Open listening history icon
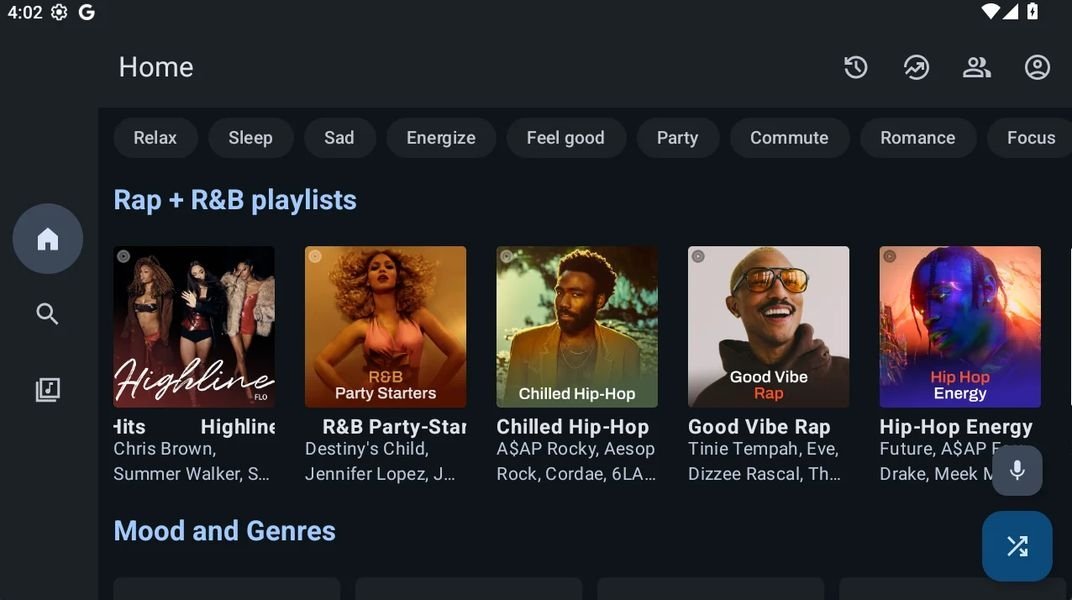 pyautogui.click(x=855, y=67)
